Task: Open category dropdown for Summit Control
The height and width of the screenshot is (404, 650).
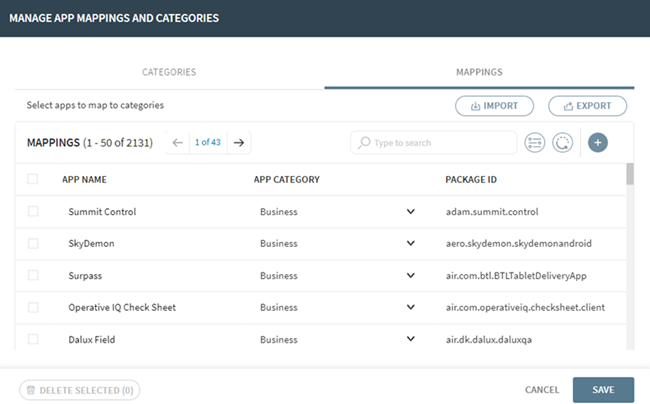Action: [410, 211]
